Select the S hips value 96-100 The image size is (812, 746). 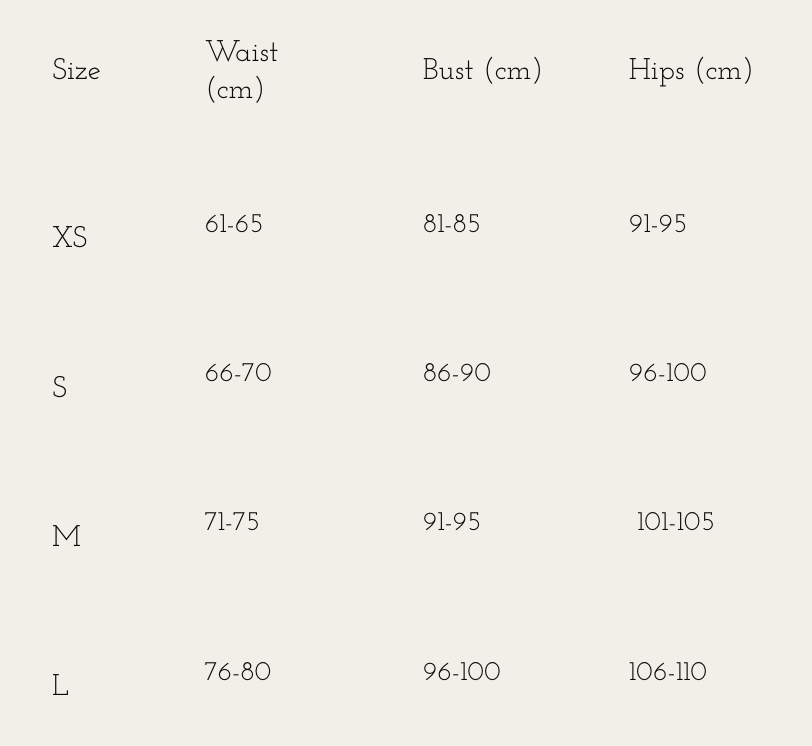667,374
